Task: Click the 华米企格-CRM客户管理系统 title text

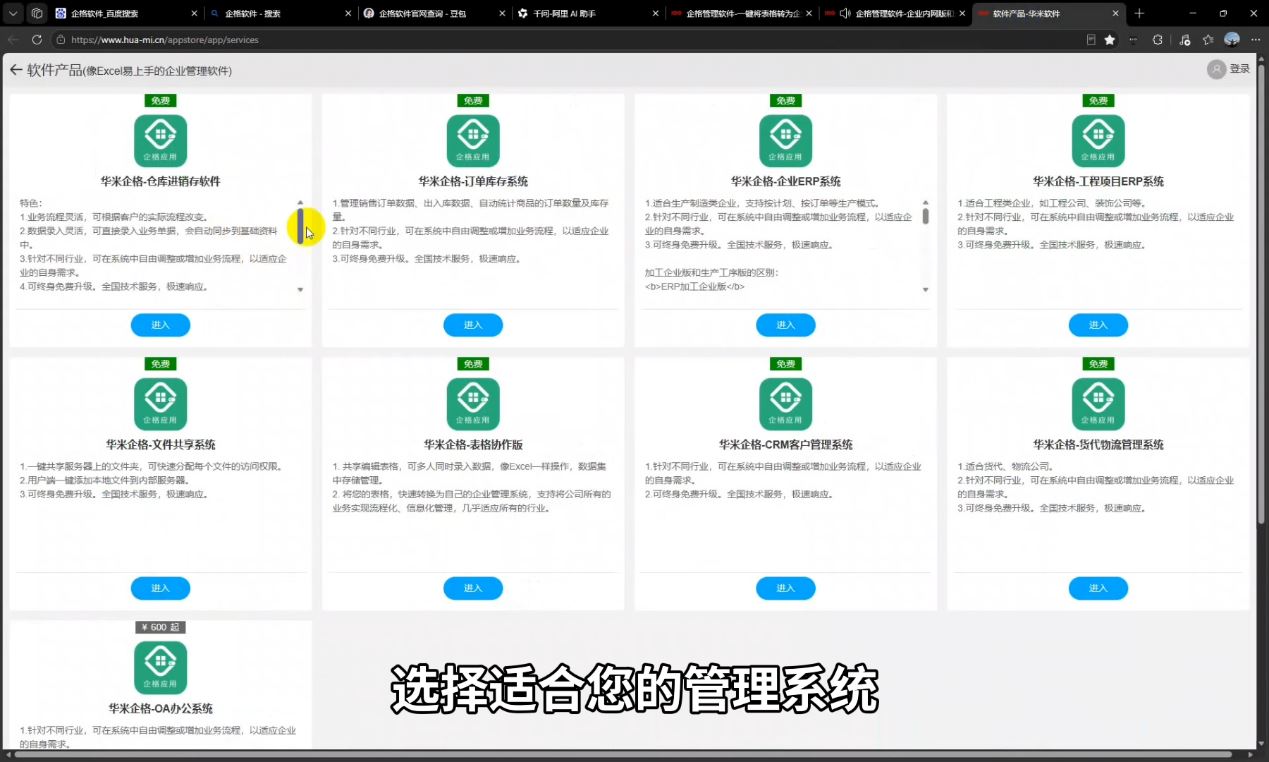Action: tap(786, 445)
